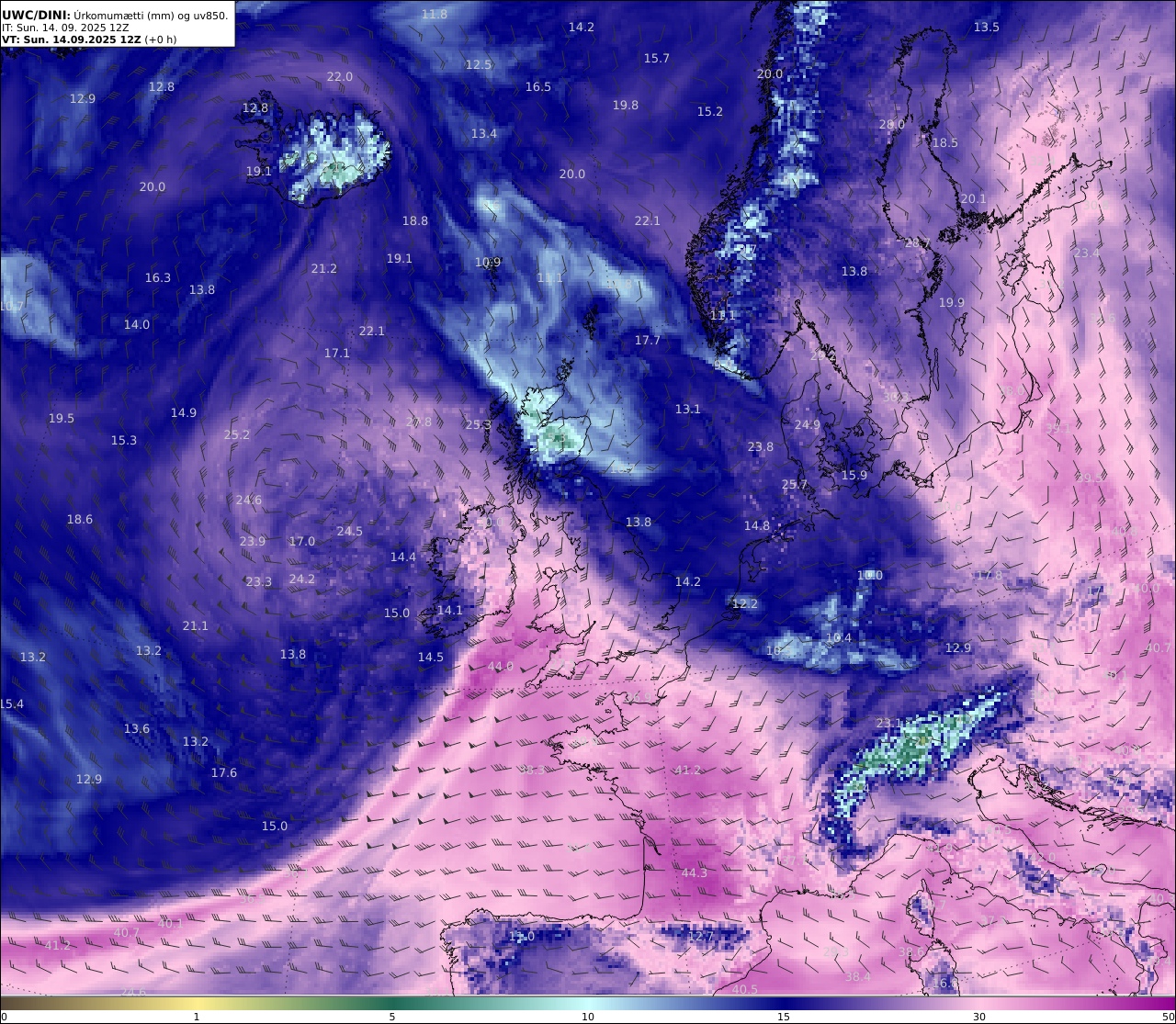Click the 19.9 value over the Baltic states
1176x1024 pixels.
pos(952,302)
